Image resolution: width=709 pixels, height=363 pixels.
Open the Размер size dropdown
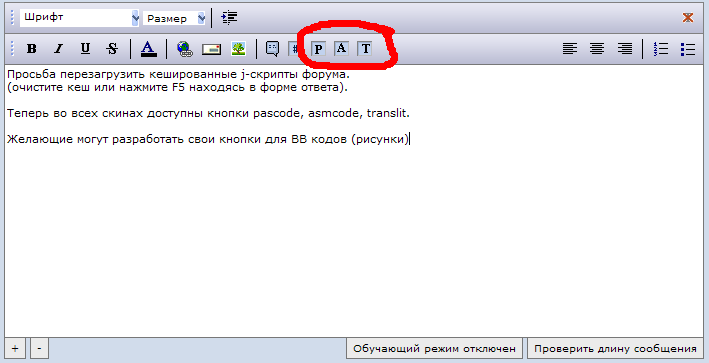174,19
